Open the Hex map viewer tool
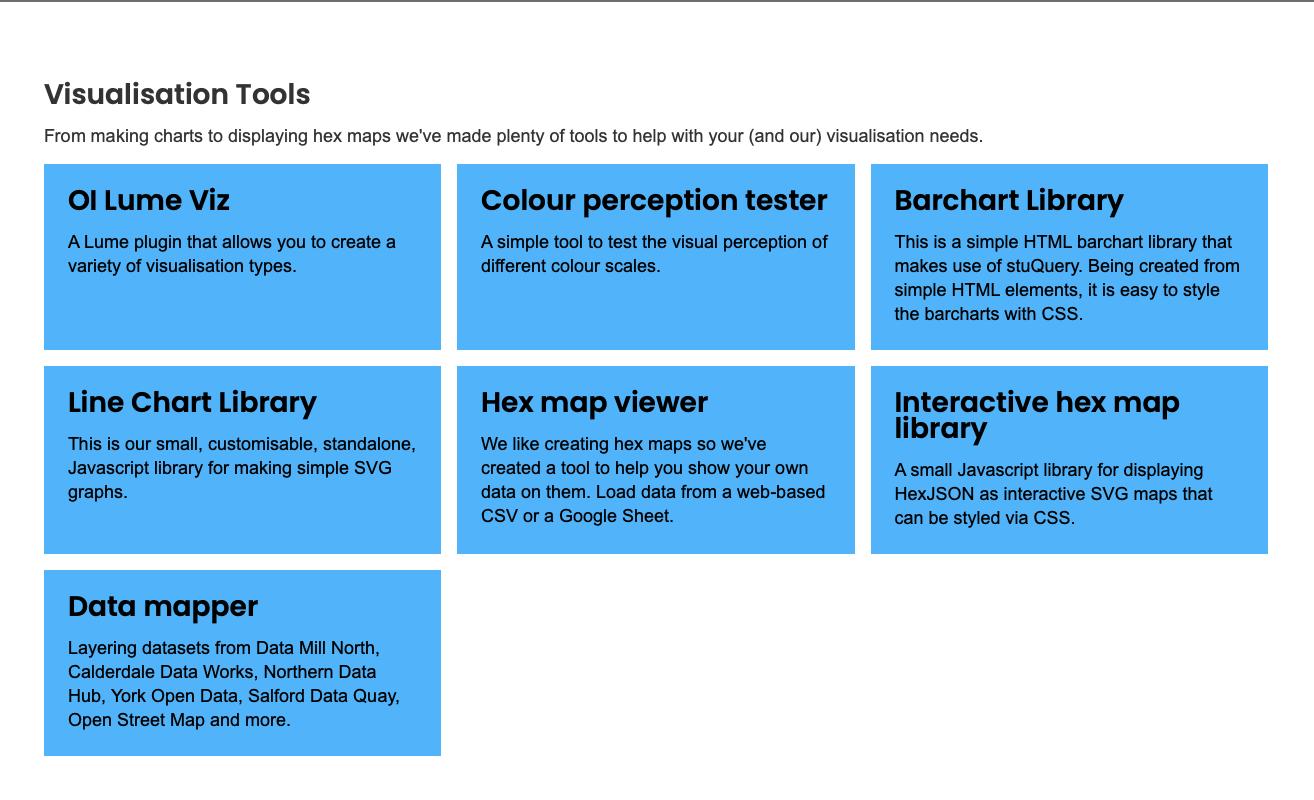This screenshot has height=800, width=1314. tap(655, 460)
